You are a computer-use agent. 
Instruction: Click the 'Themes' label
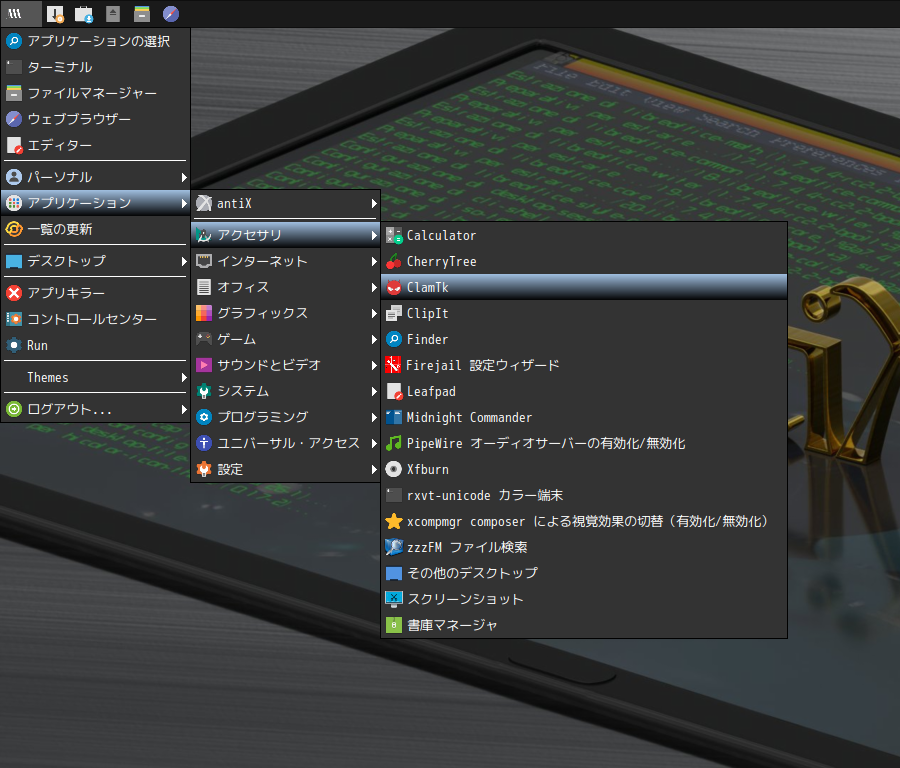pyautogui.click(x=48, y=377)
